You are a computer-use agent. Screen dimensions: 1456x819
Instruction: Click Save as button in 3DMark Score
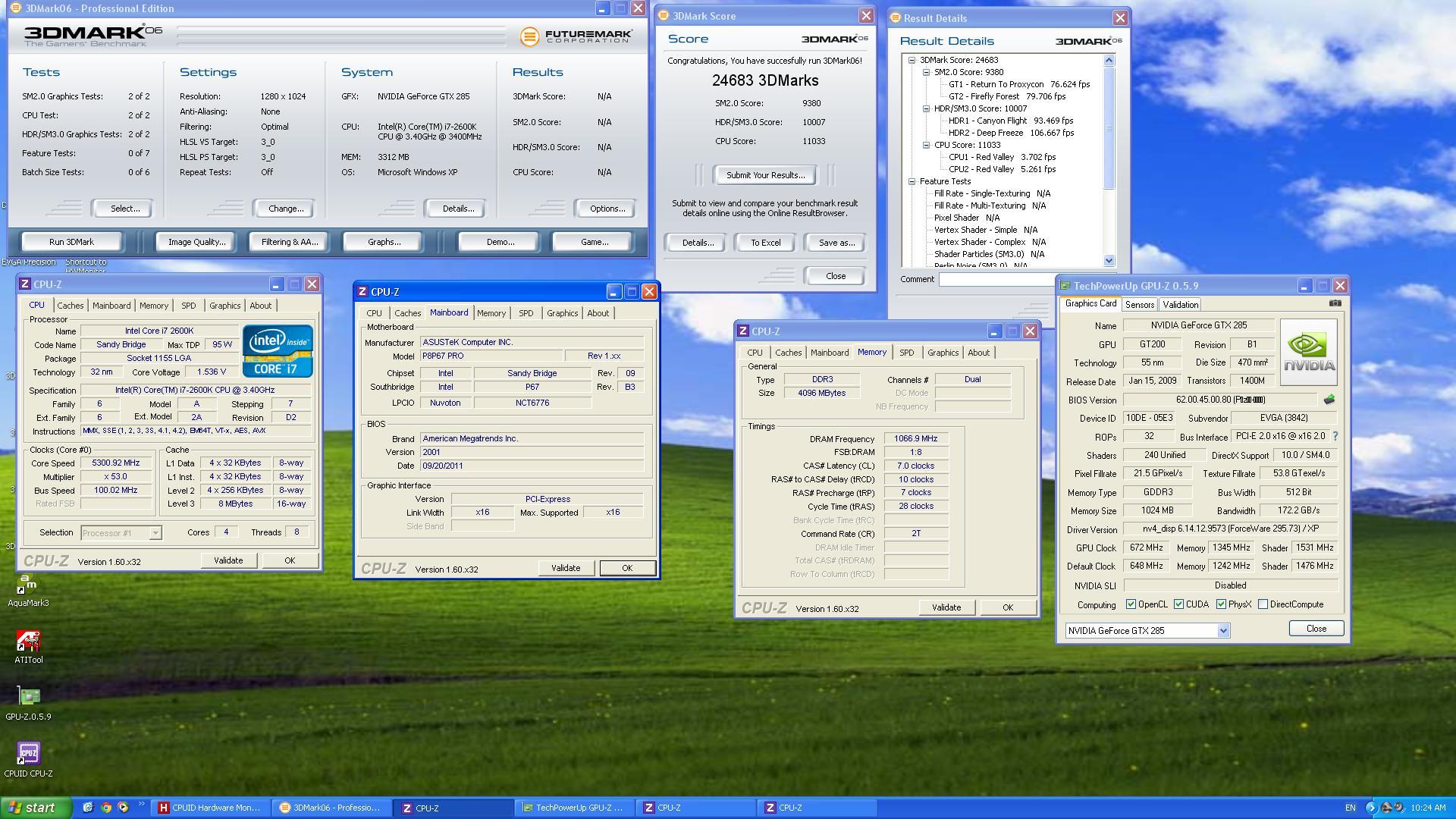(x=836, y=243)
